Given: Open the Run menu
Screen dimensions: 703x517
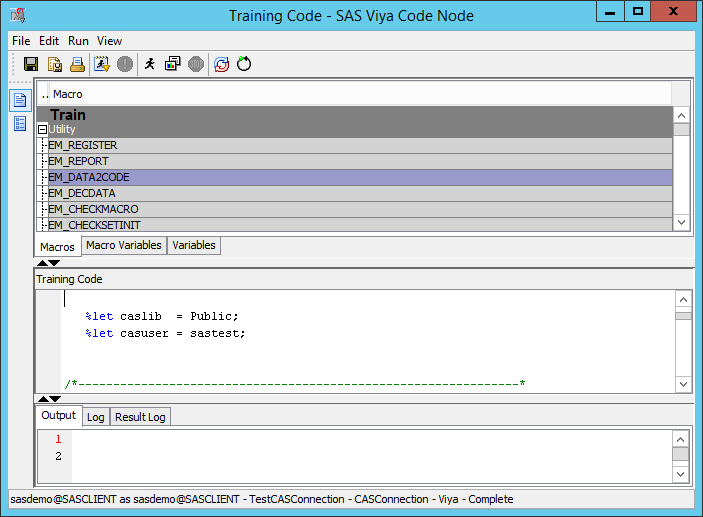Looking at the screenshot, I should [x=78, y=41].
